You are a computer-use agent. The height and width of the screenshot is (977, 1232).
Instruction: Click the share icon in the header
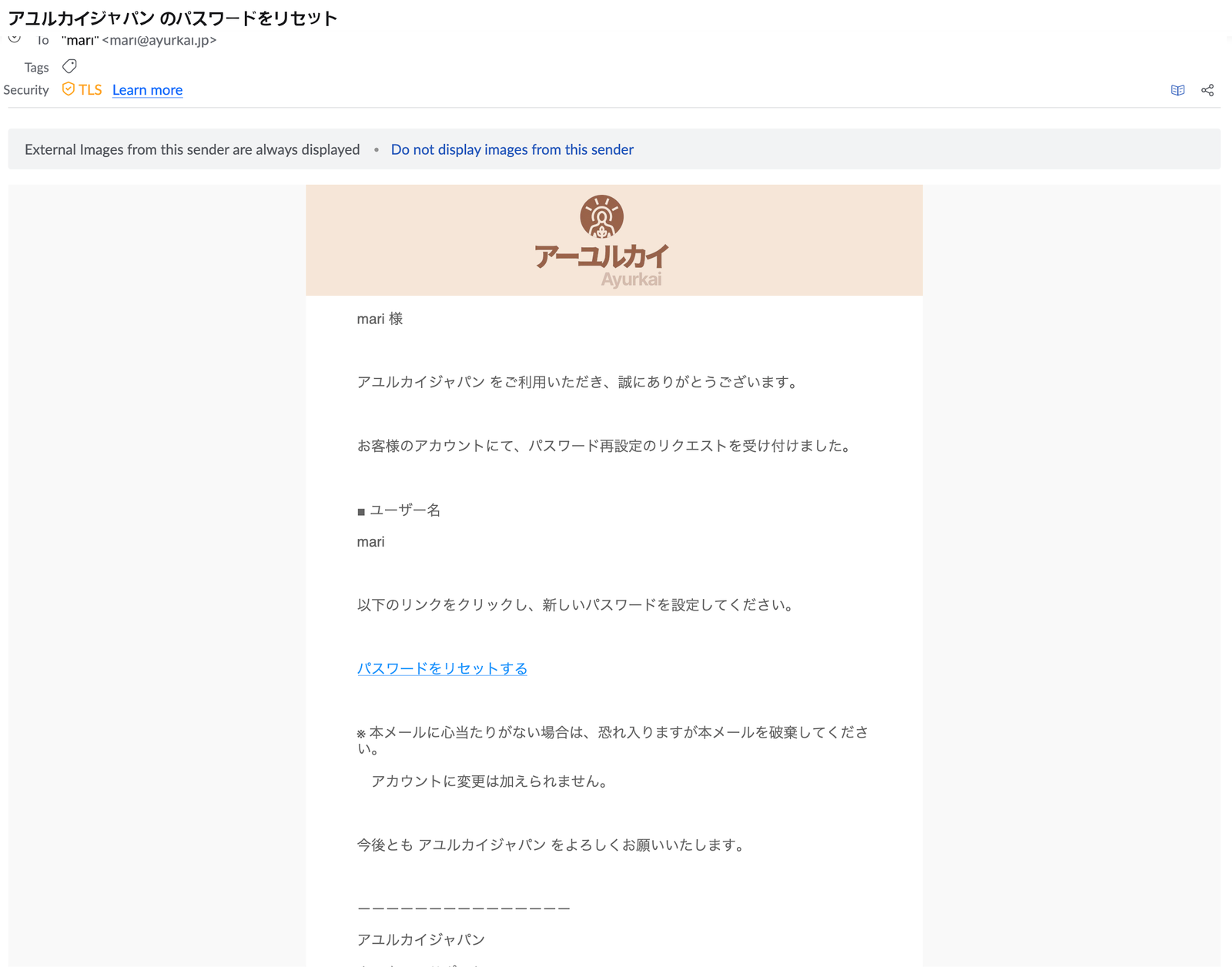[x=1207, y=90]
